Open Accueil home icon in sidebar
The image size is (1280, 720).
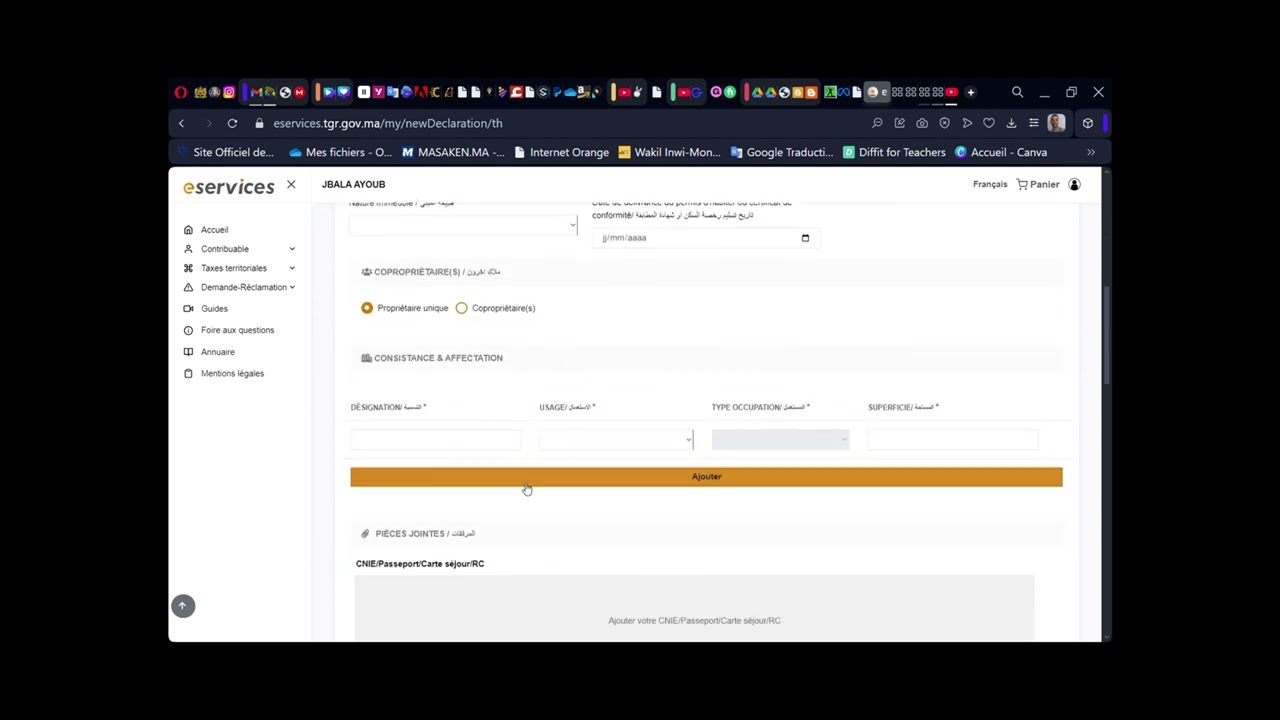coord(188,230)
